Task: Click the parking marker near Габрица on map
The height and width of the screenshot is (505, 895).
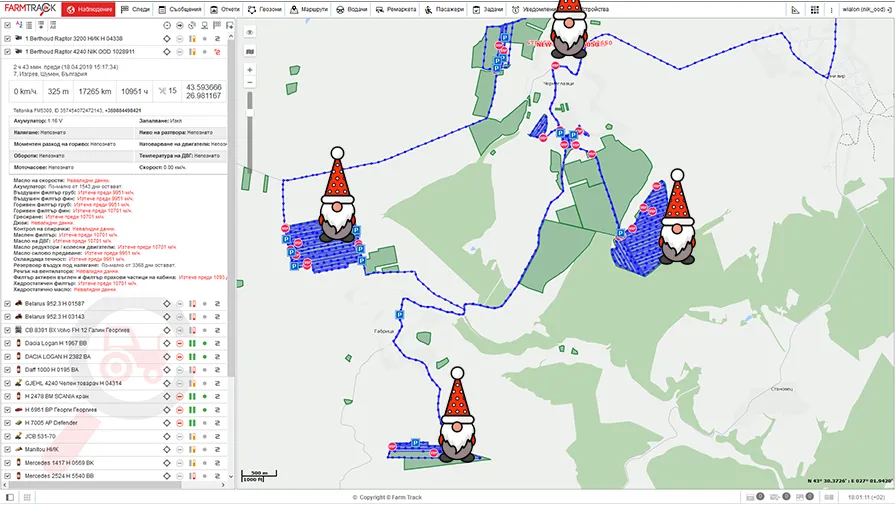Action: (400, 314)
